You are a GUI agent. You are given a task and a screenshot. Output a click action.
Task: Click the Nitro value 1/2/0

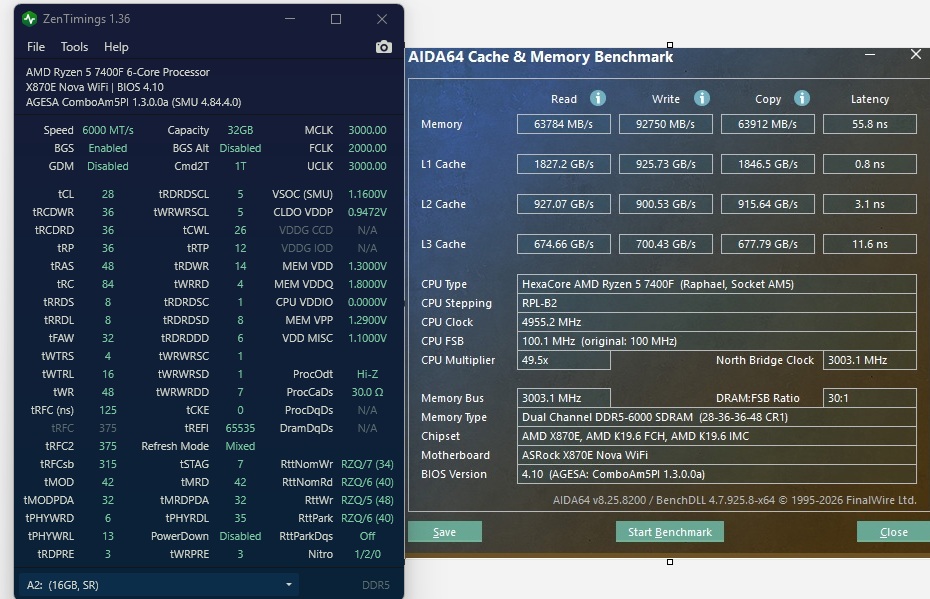[x=367, y=554]
